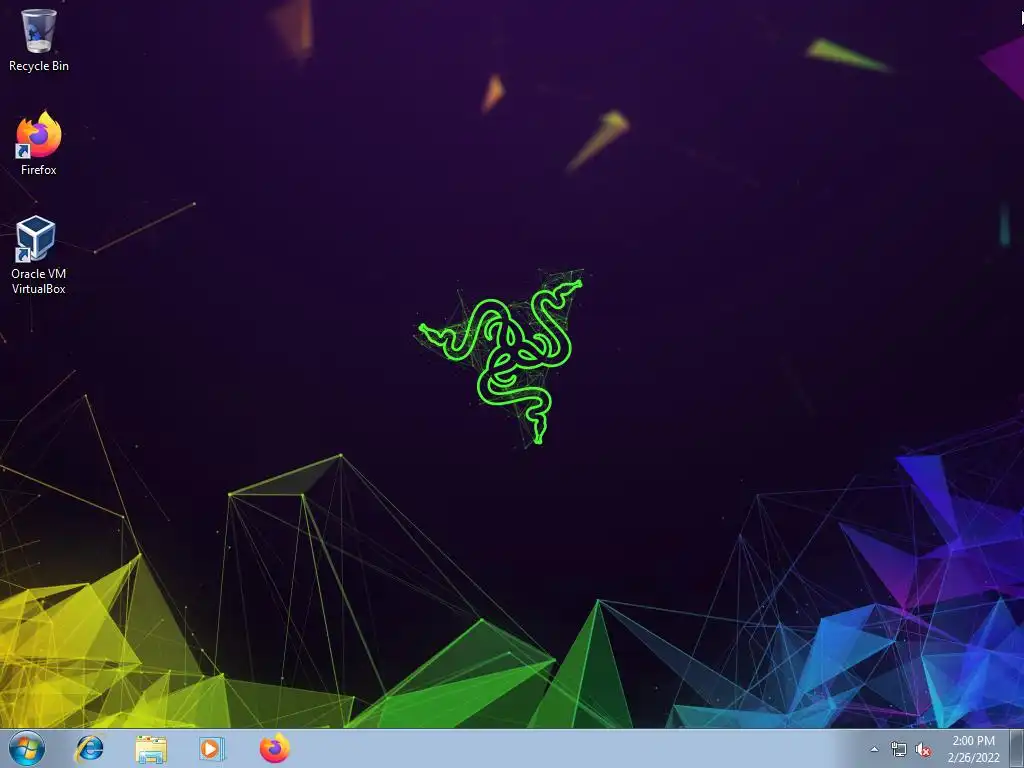The width and height of the screenshot is (1024, 768).
Task: Show hidden system tray icons
Action: click(874, 750)
